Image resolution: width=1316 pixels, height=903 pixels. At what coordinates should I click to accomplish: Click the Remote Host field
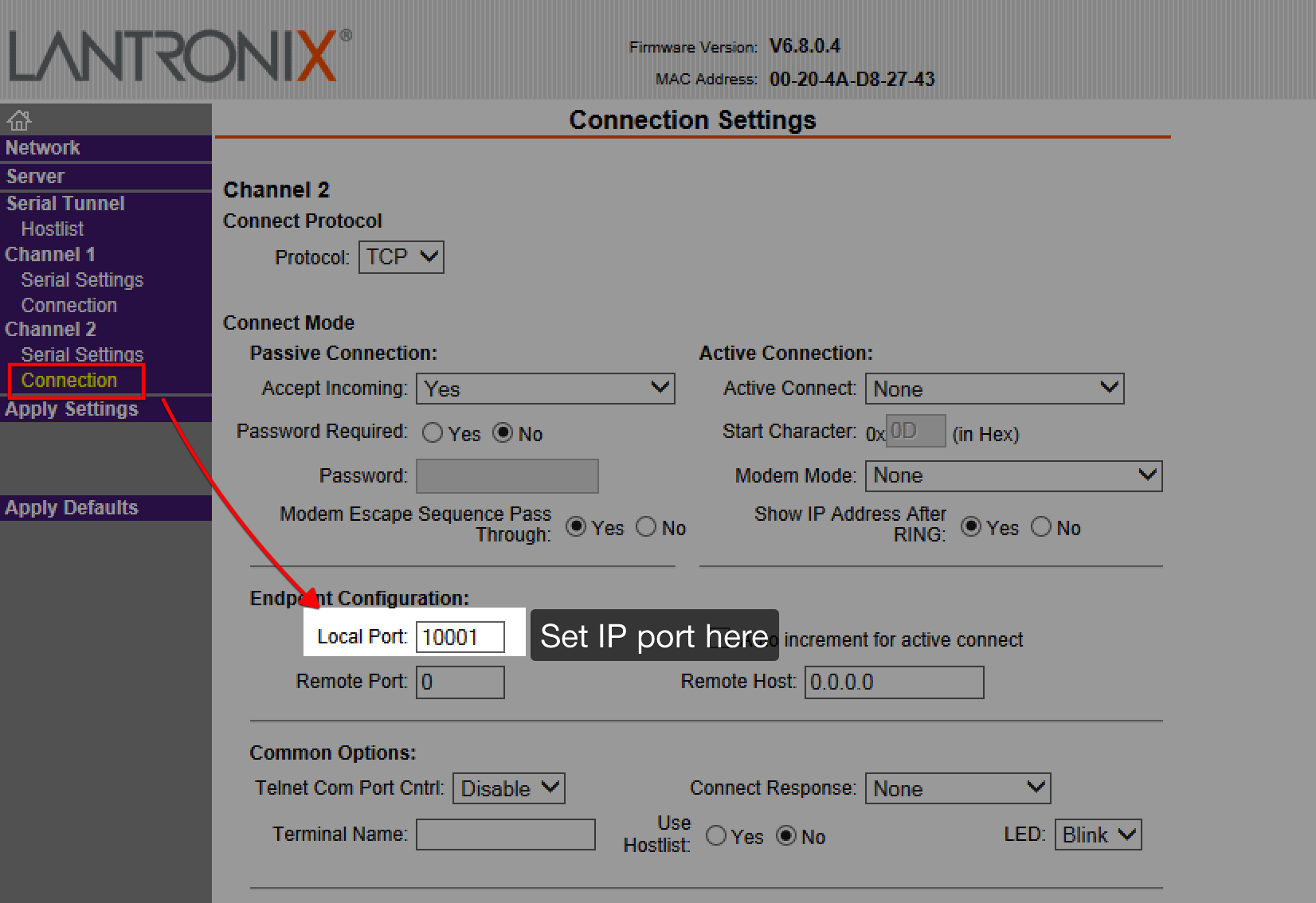[895, 682]
